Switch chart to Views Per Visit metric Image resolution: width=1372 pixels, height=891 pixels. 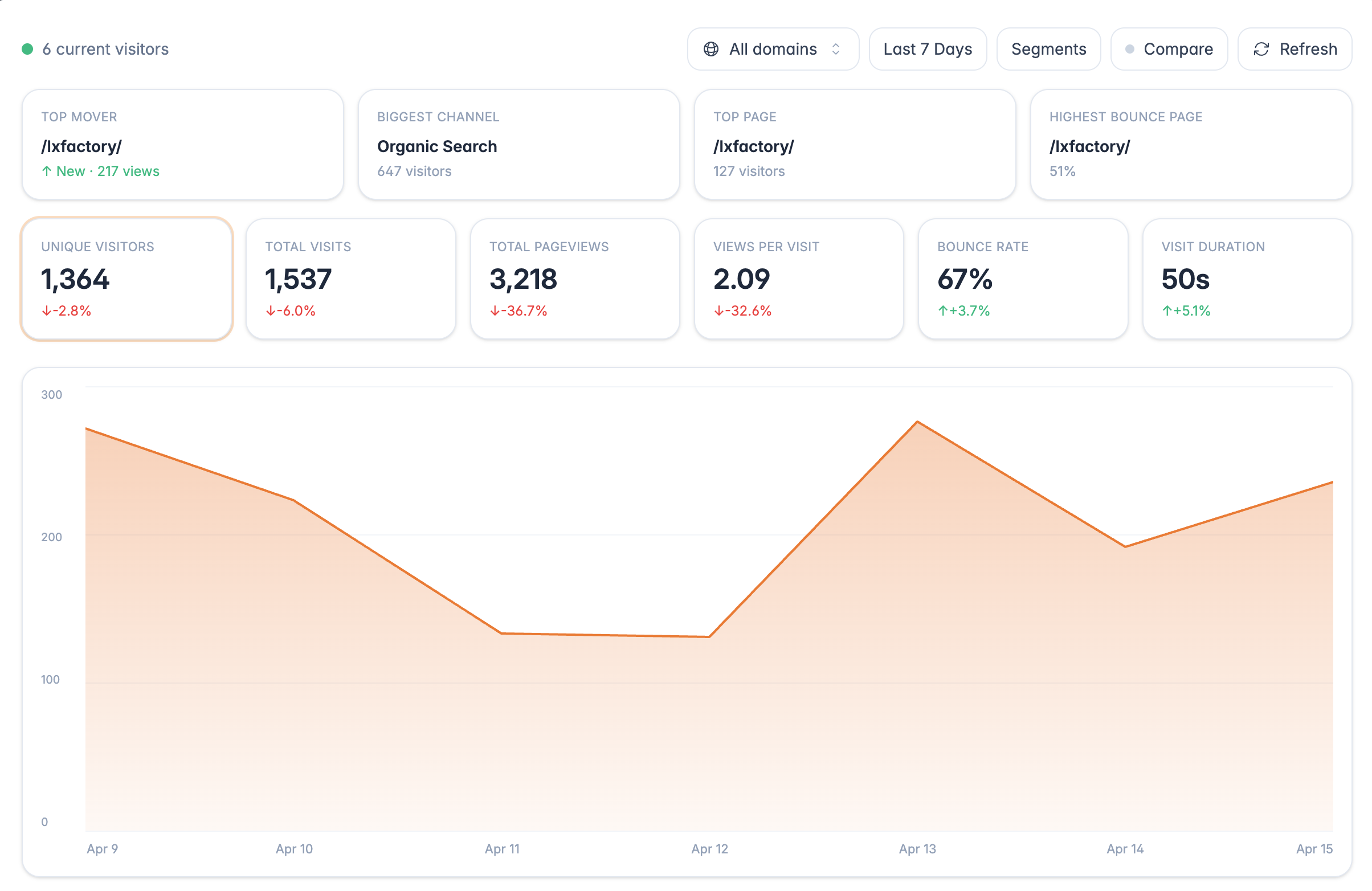[x=798, y=279]
